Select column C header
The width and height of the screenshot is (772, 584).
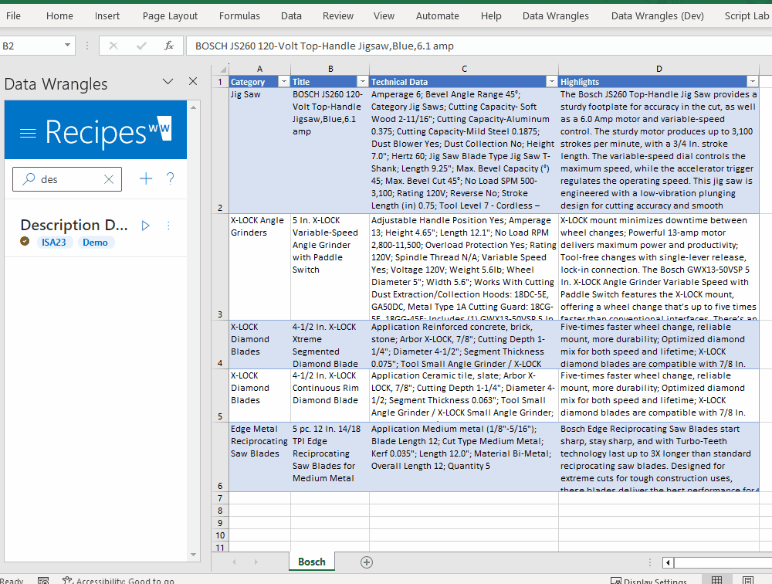(x=464, y=69)
